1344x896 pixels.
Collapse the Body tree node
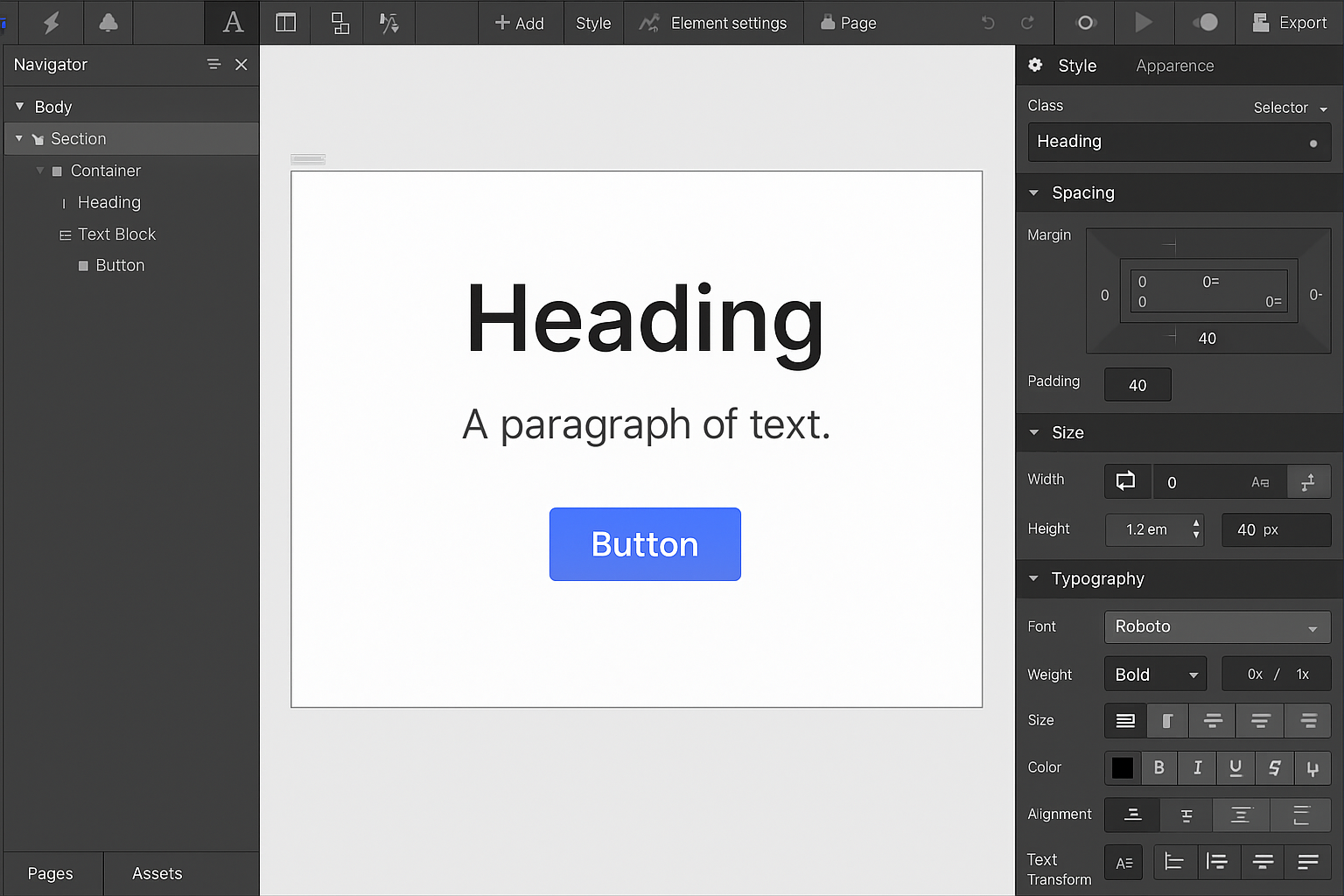tap(19, 106)
